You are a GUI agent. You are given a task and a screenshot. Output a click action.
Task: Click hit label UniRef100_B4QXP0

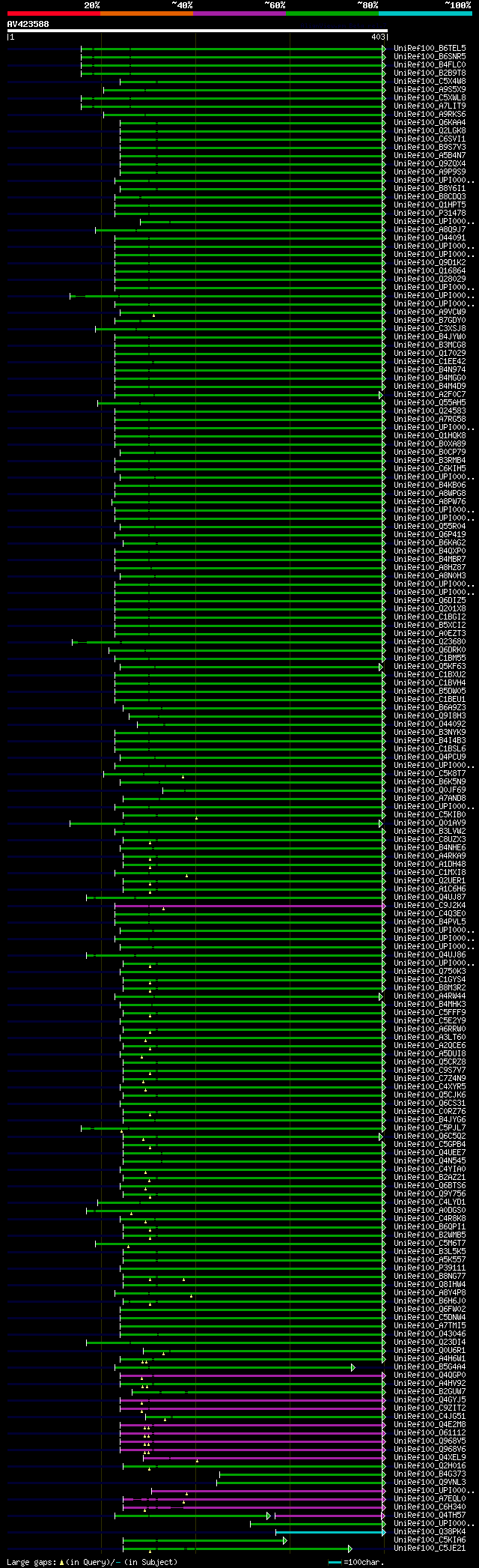click(x=430, y=551)
